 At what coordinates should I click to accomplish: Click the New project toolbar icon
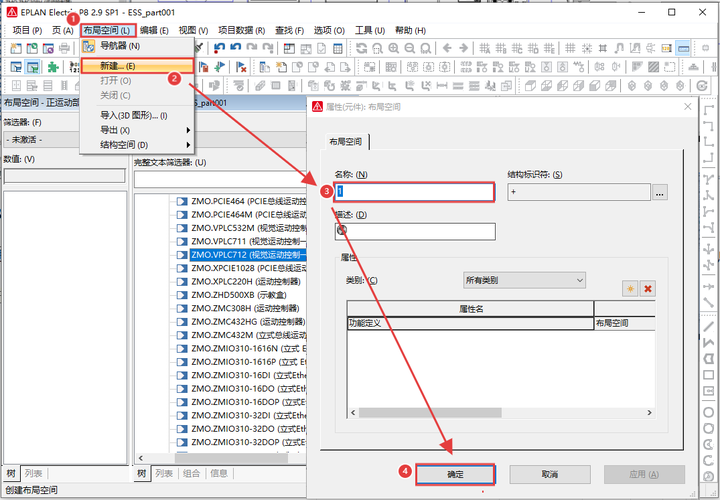(16, 48)
